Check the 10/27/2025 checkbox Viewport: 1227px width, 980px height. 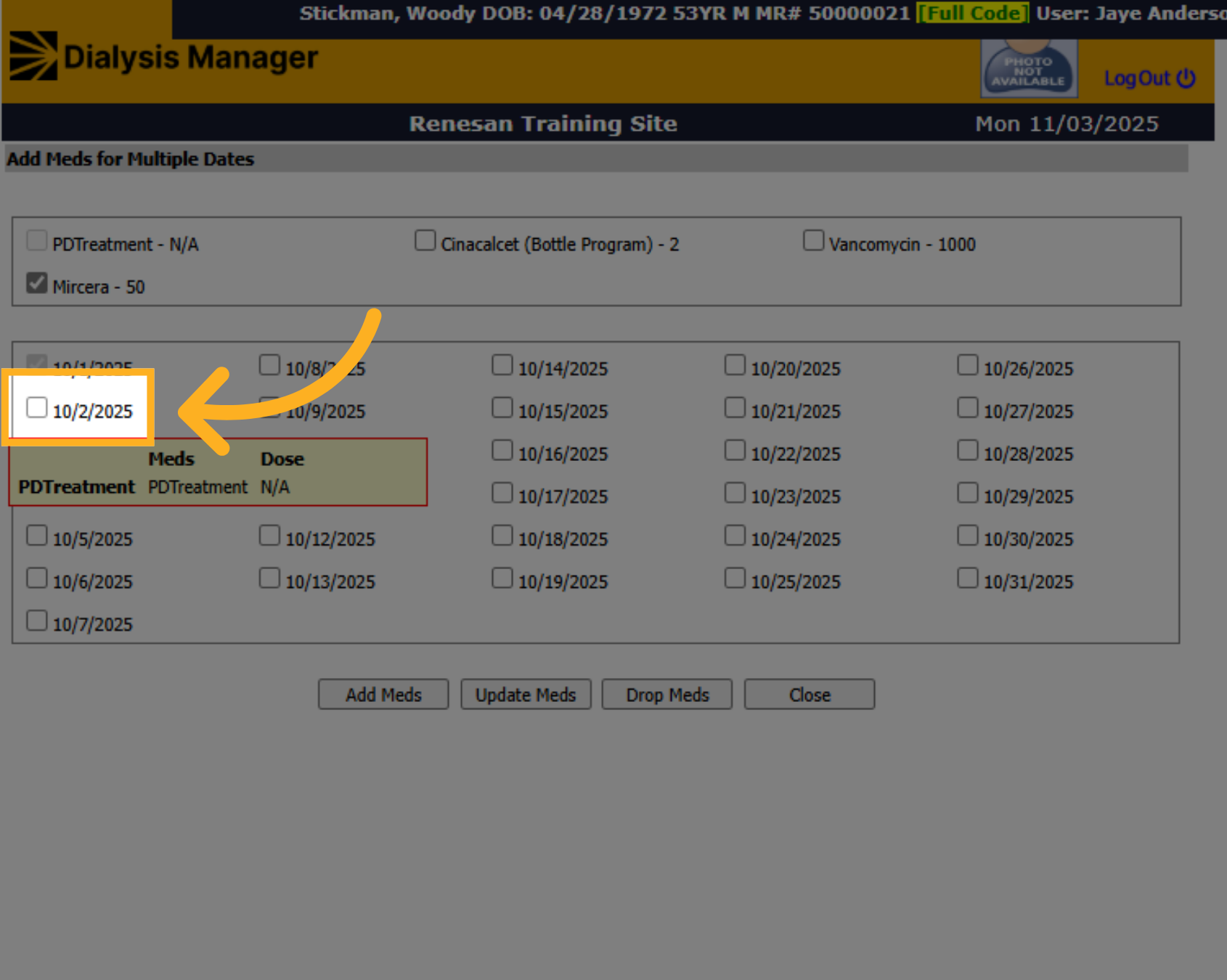[x=967, y=407]
